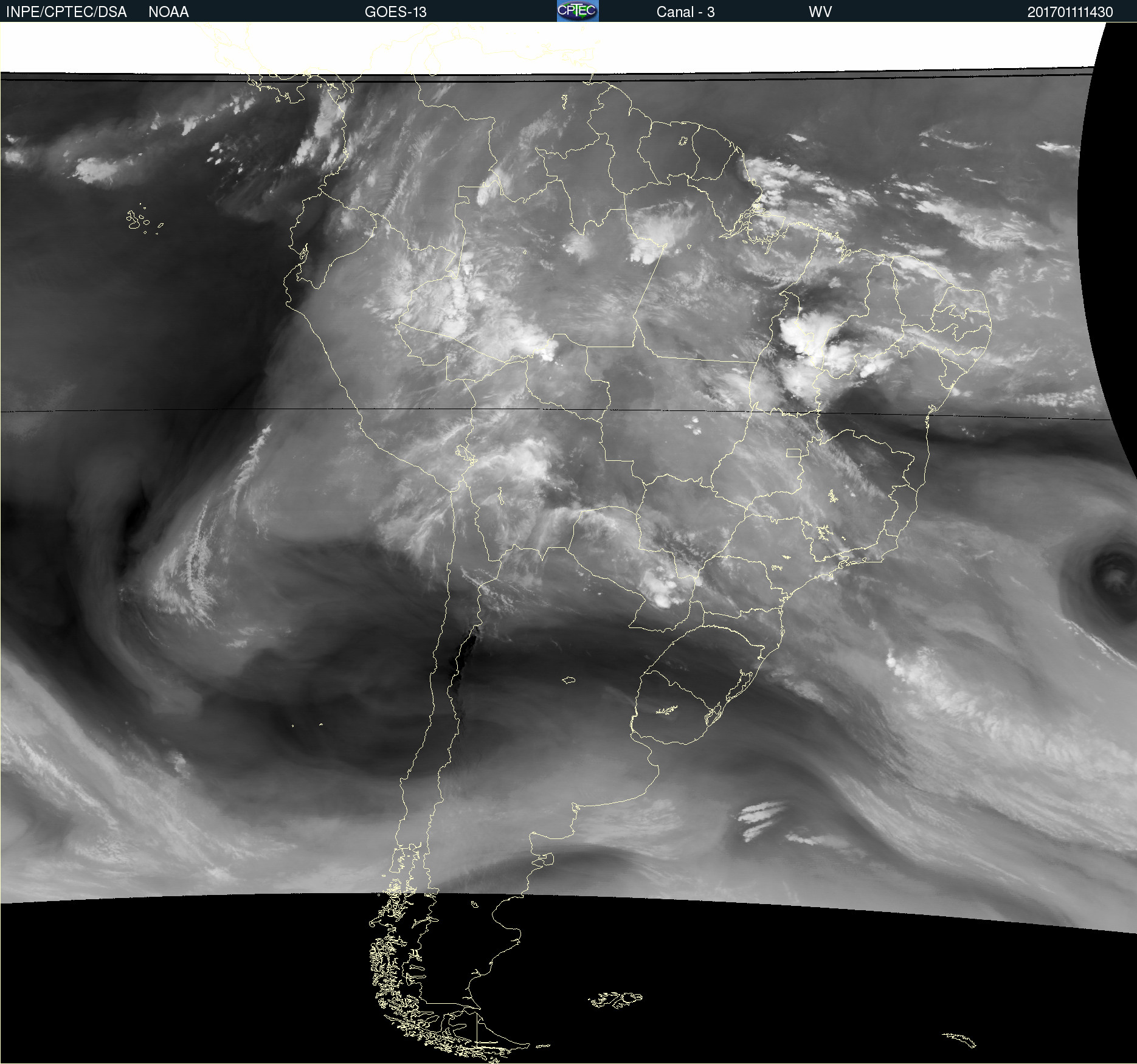Click the CPTEC logo in header

(577, 11)
